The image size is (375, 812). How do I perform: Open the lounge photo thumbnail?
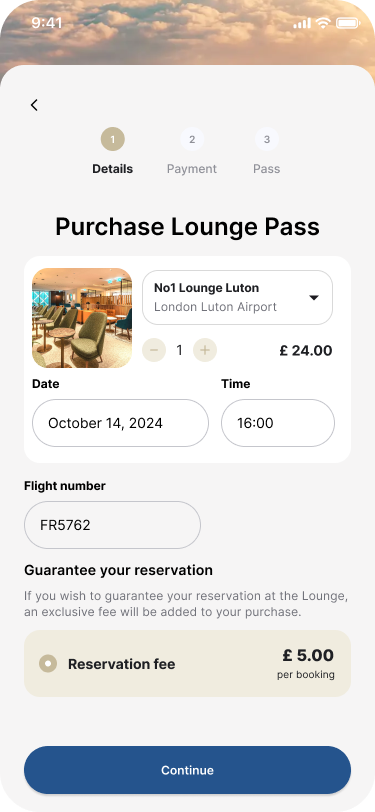point(82,318)
